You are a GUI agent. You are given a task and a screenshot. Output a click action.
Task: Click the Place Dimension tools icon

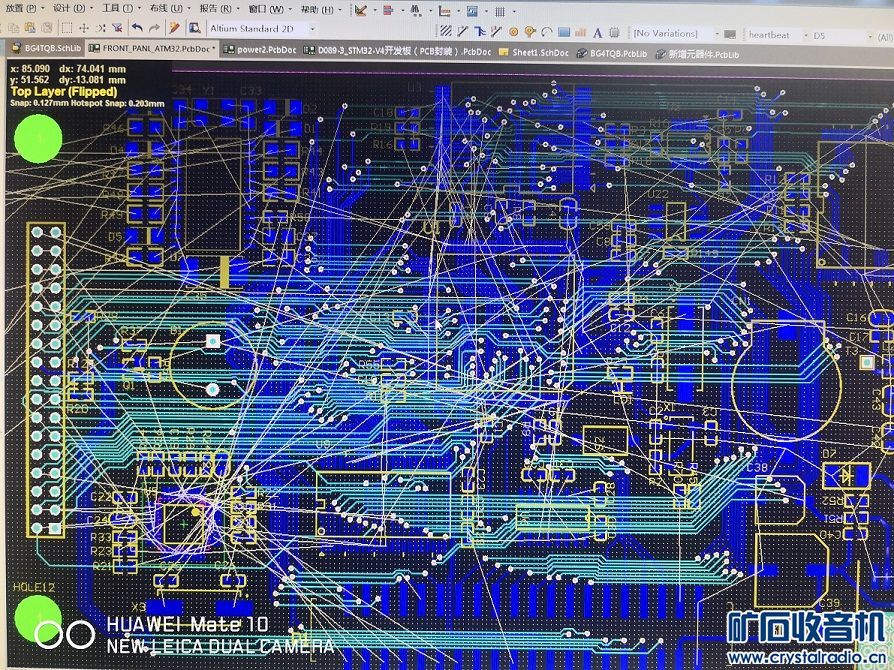[444, 11]
